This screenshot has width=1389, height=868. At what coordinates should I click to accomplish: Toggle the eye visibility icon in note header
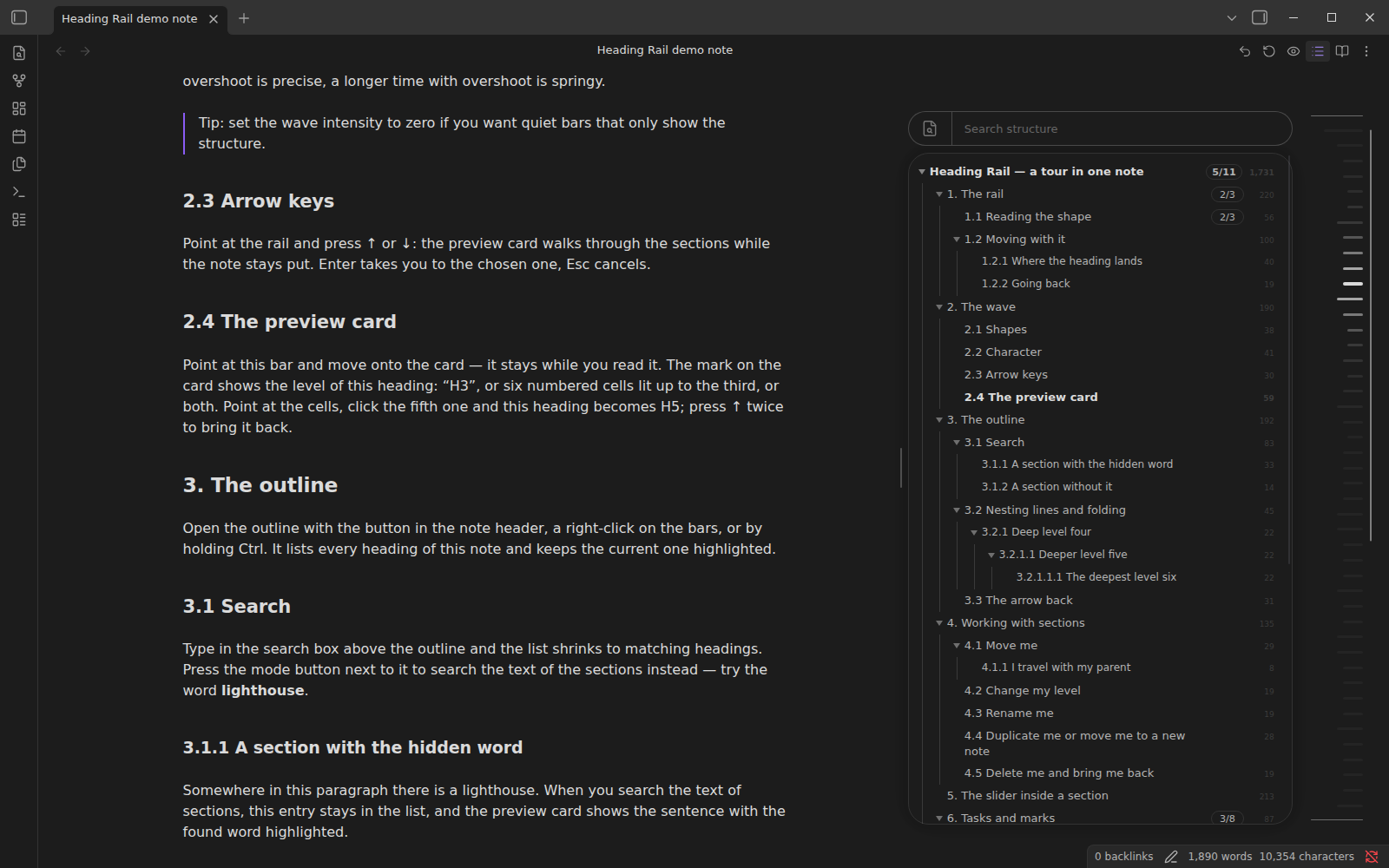tap(1294, 51)
